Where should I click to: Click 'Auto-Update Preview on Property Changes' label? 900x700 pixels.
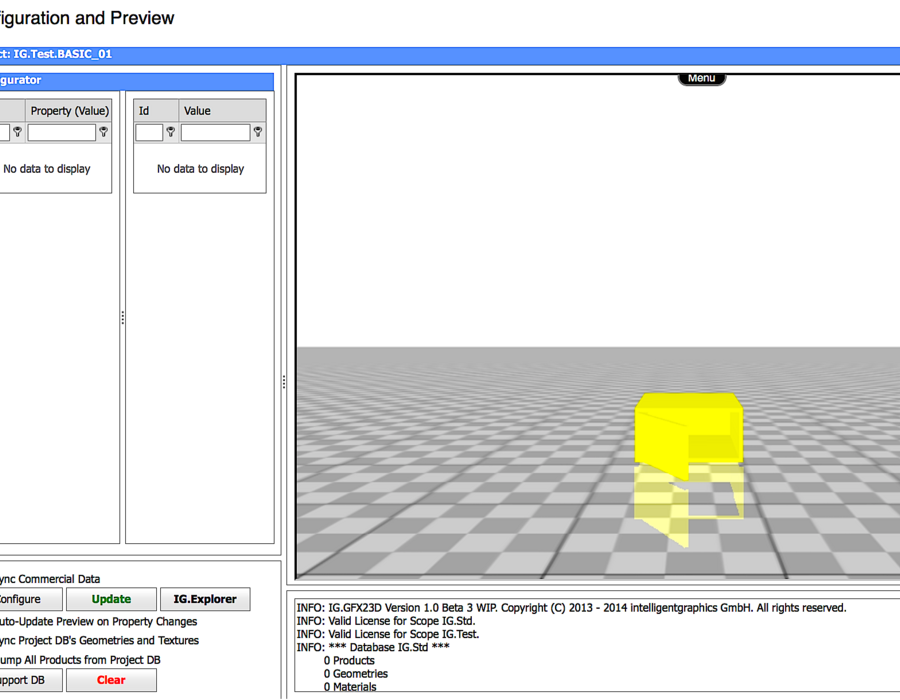(x=98, y=621)
